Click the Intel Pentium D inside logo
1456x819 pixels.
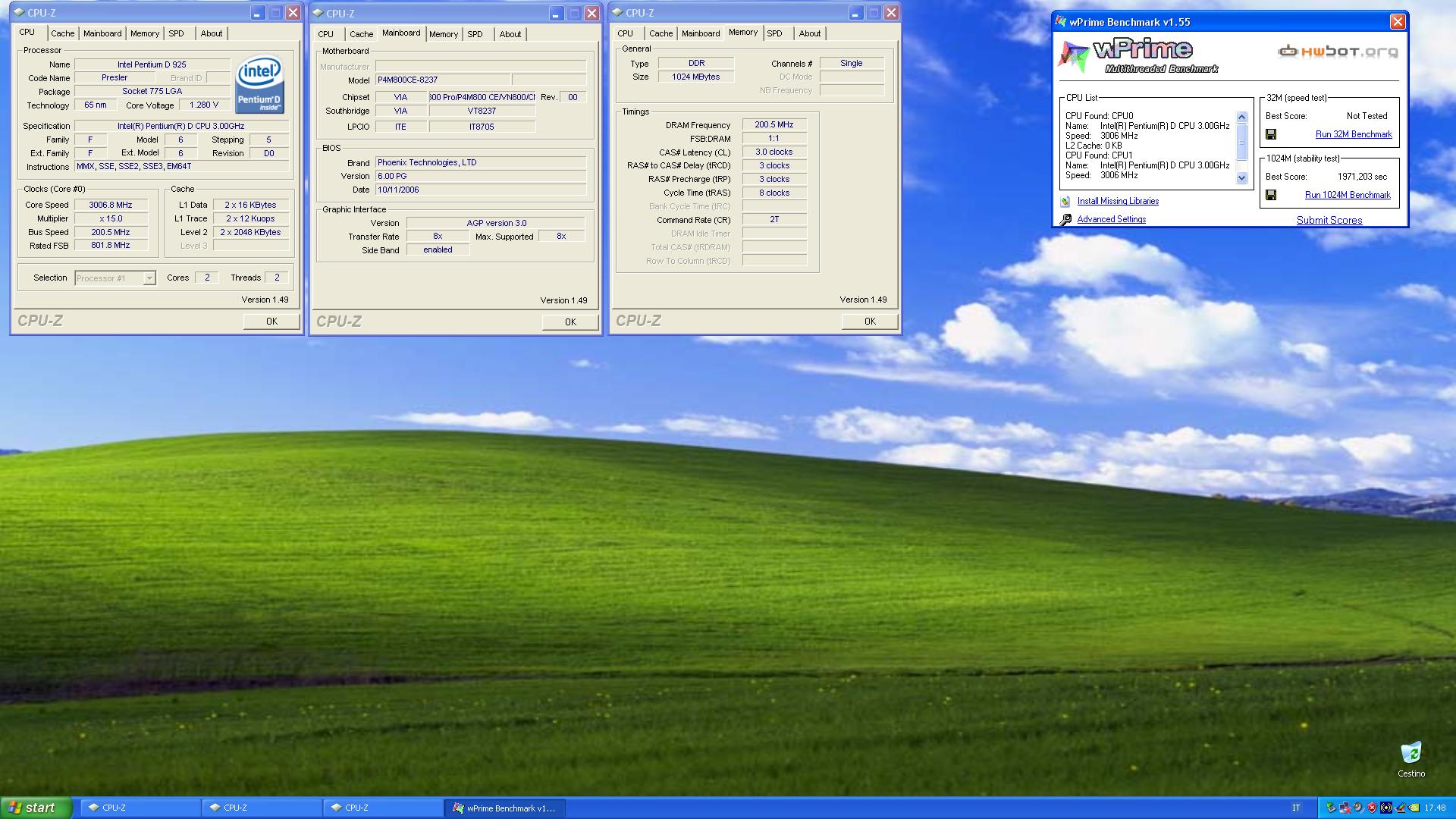click(x=259, y=84)
